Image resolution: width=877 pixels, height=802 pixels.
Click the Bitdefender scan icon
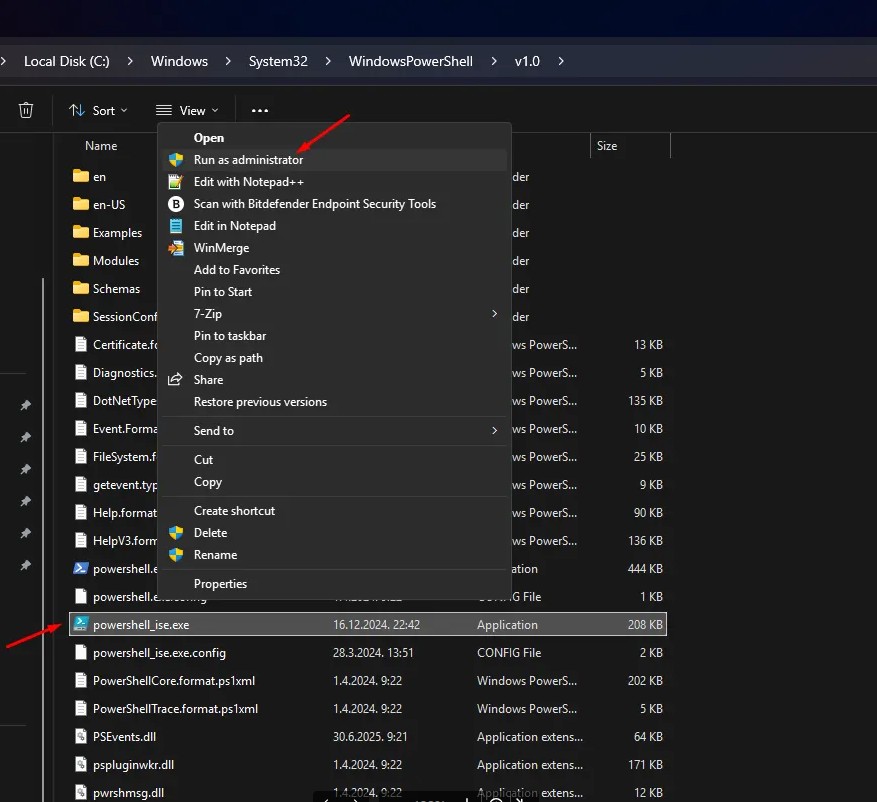176,204
